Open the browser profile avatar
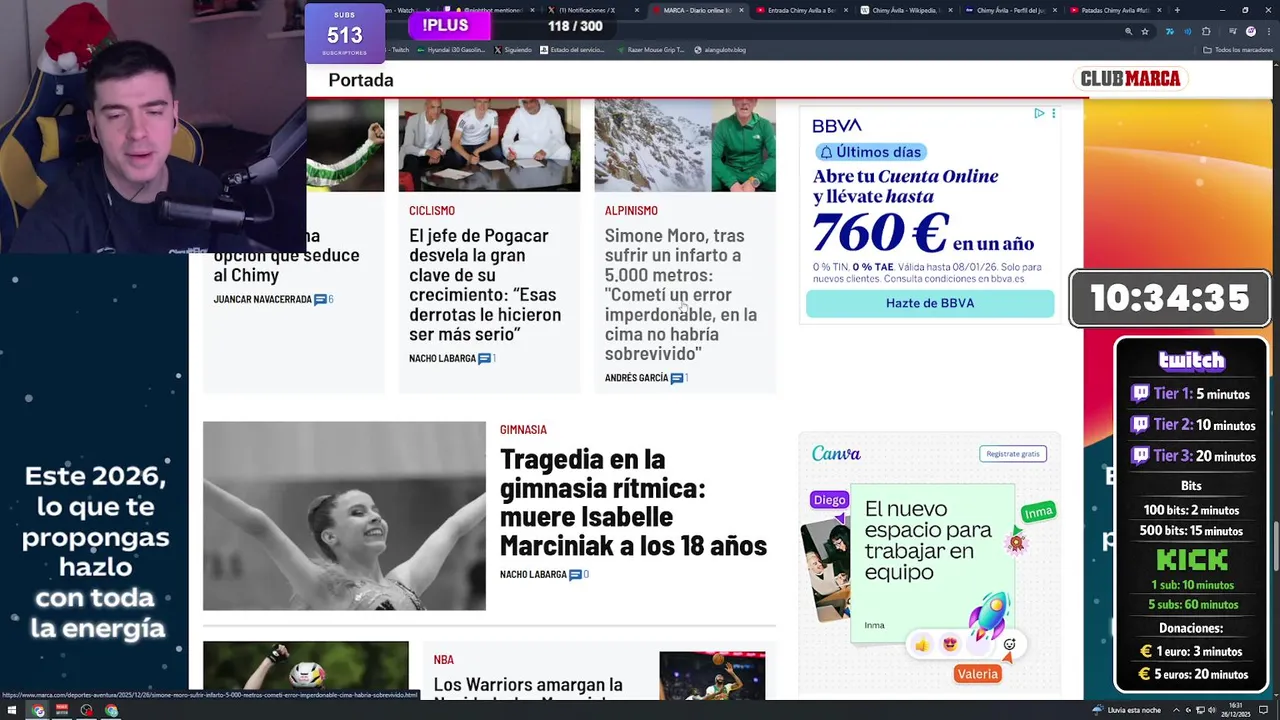1280x720 pixels. [x=1250, y=31]
